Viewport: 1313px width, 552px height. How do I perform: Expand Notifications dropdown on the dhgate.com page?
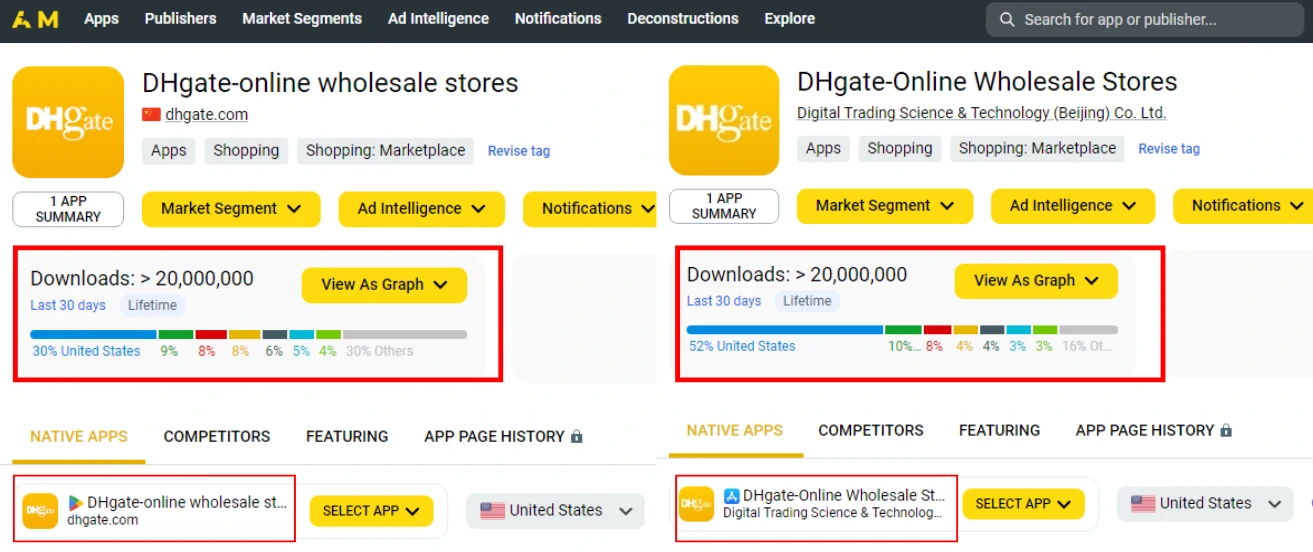tap(590, 209)
